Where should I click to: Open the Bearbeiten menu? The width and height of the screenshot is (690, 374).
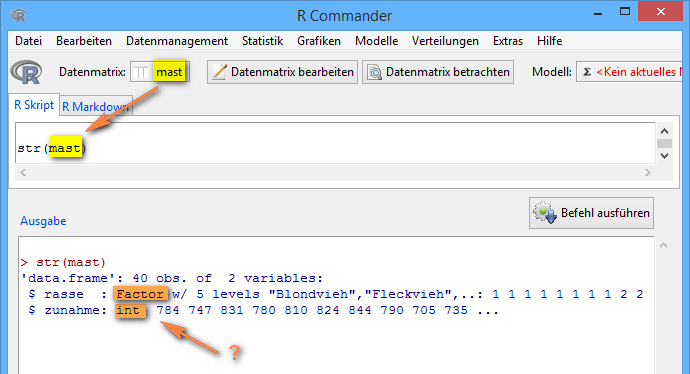(x=84, y=41)
